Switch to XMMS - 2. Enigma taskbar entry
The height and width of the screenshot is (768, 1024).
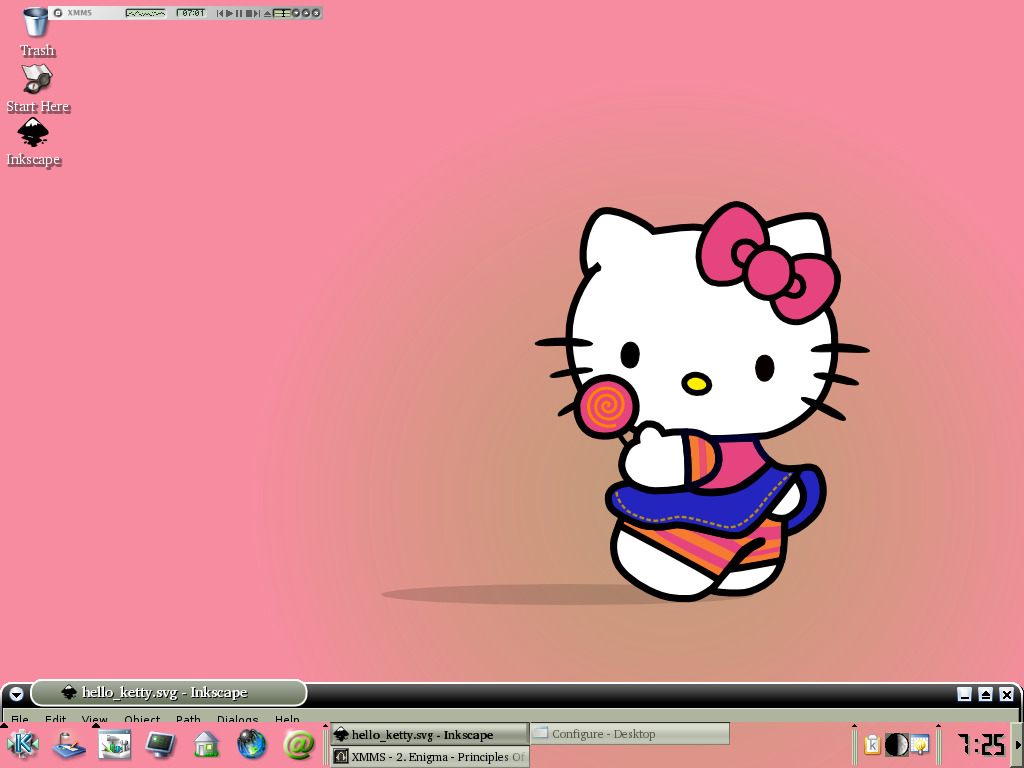(429, 757)
